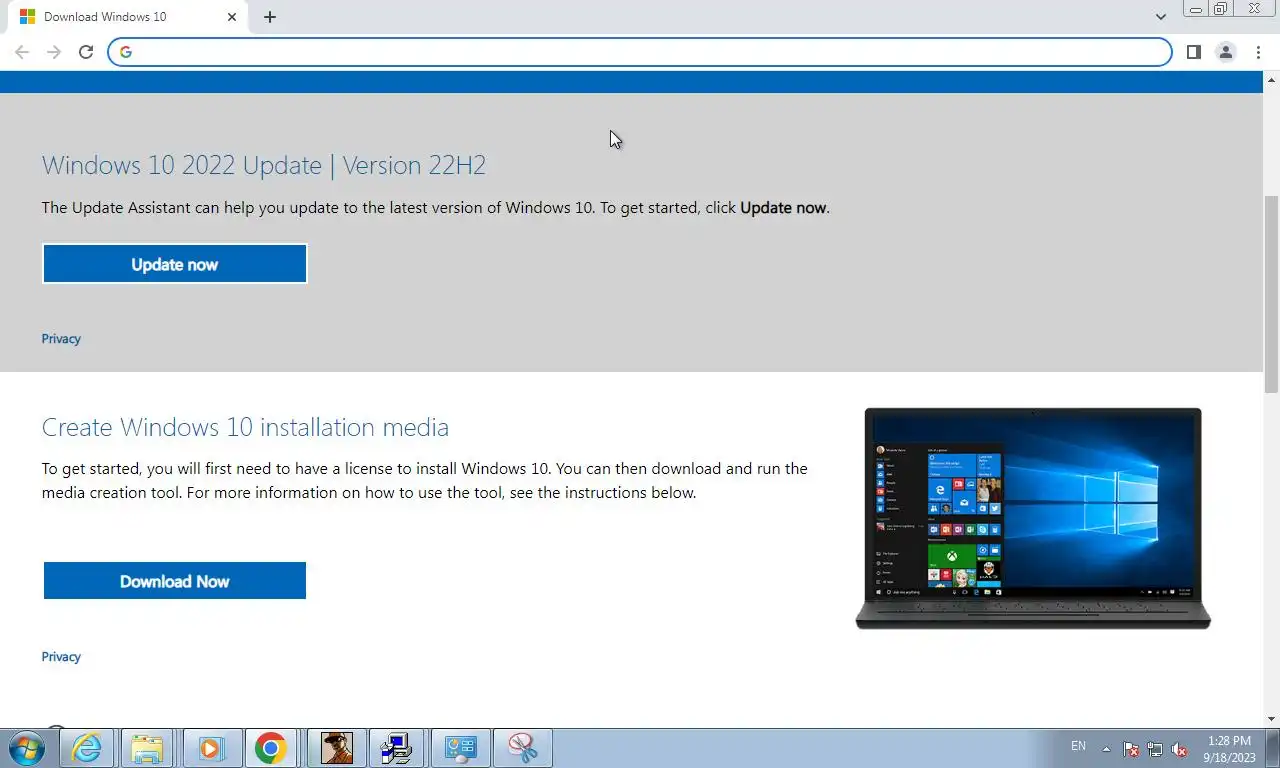Select the Download Windows 10 tab

tap(126, 17)
